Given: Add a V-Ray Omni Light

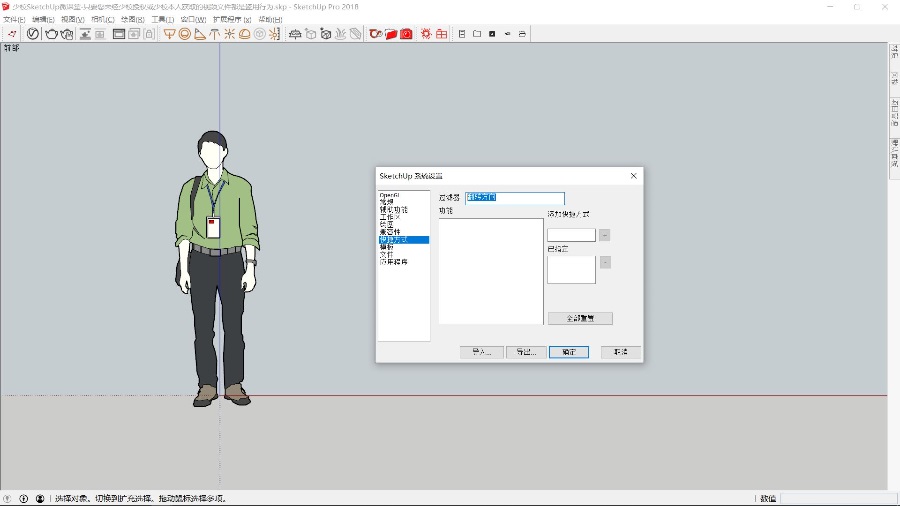Looking at the screenshot, I should click(230, 34).
